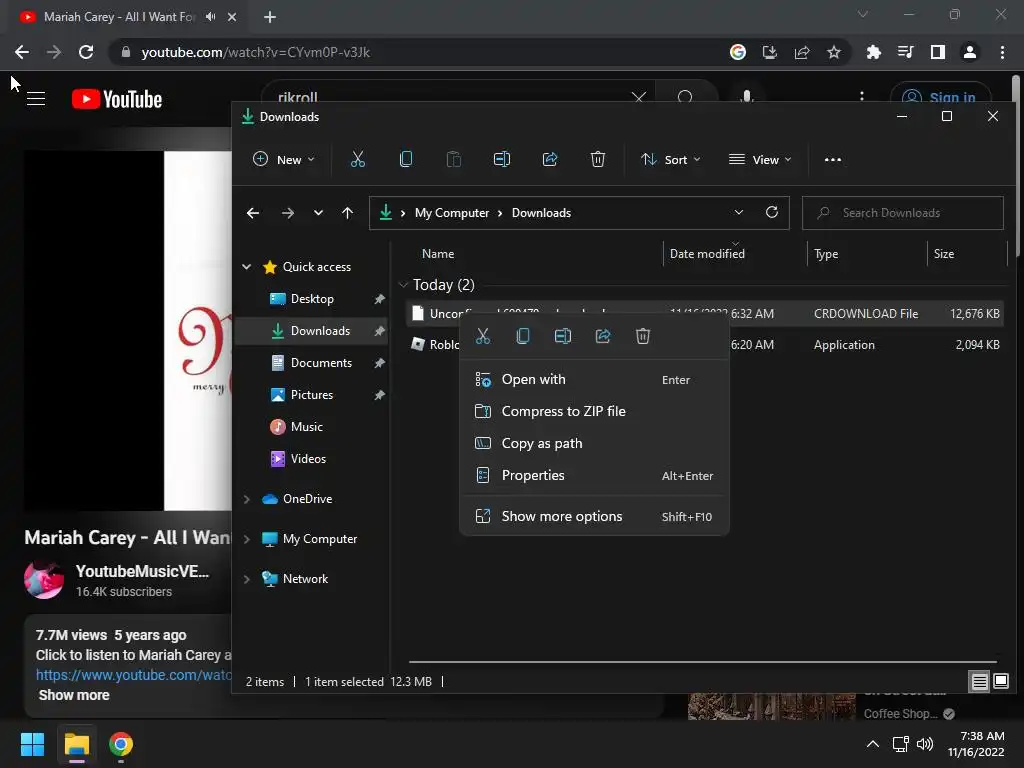Refresh the Downloads folder view
The width and height of the screenshot is (1024, 768).
(772, 212)
